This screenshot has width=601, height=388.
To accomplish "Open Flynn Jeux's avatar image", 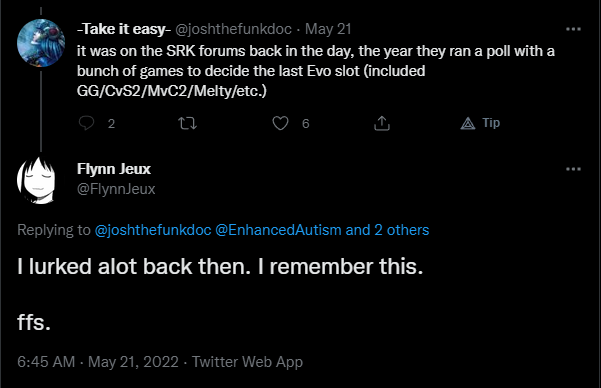I will tap(37, 180).
